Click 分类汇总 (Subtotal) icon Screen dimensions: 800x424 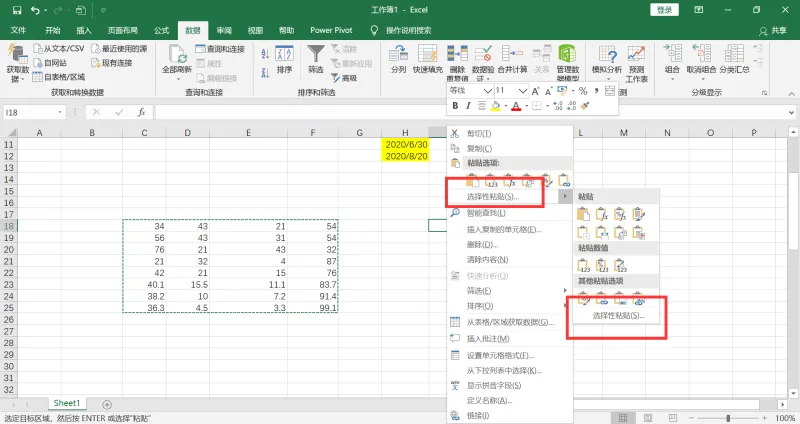(734, 59)
